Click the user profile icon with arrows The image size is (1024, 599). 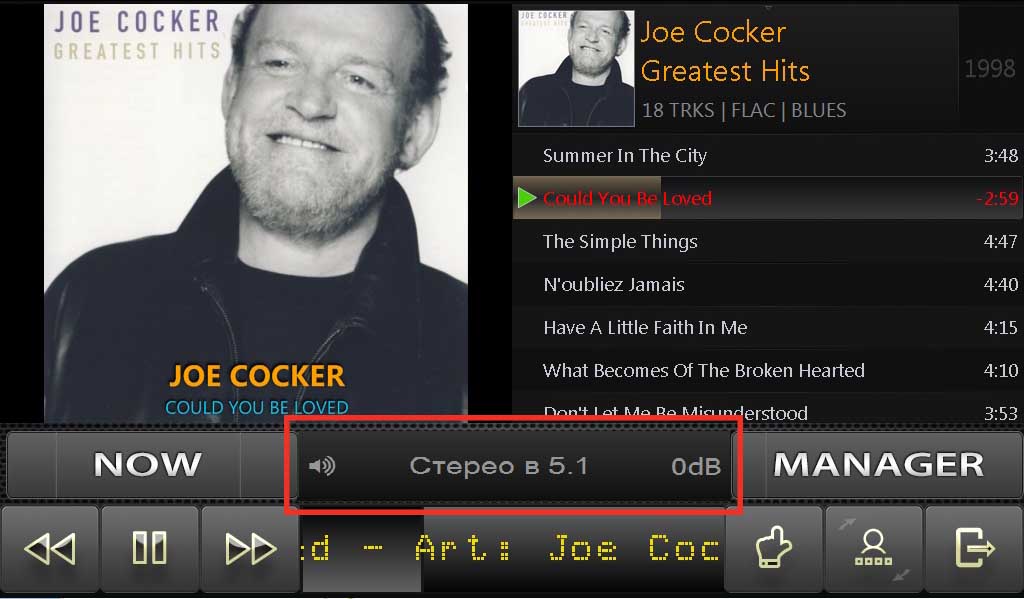tap(874, 547)
